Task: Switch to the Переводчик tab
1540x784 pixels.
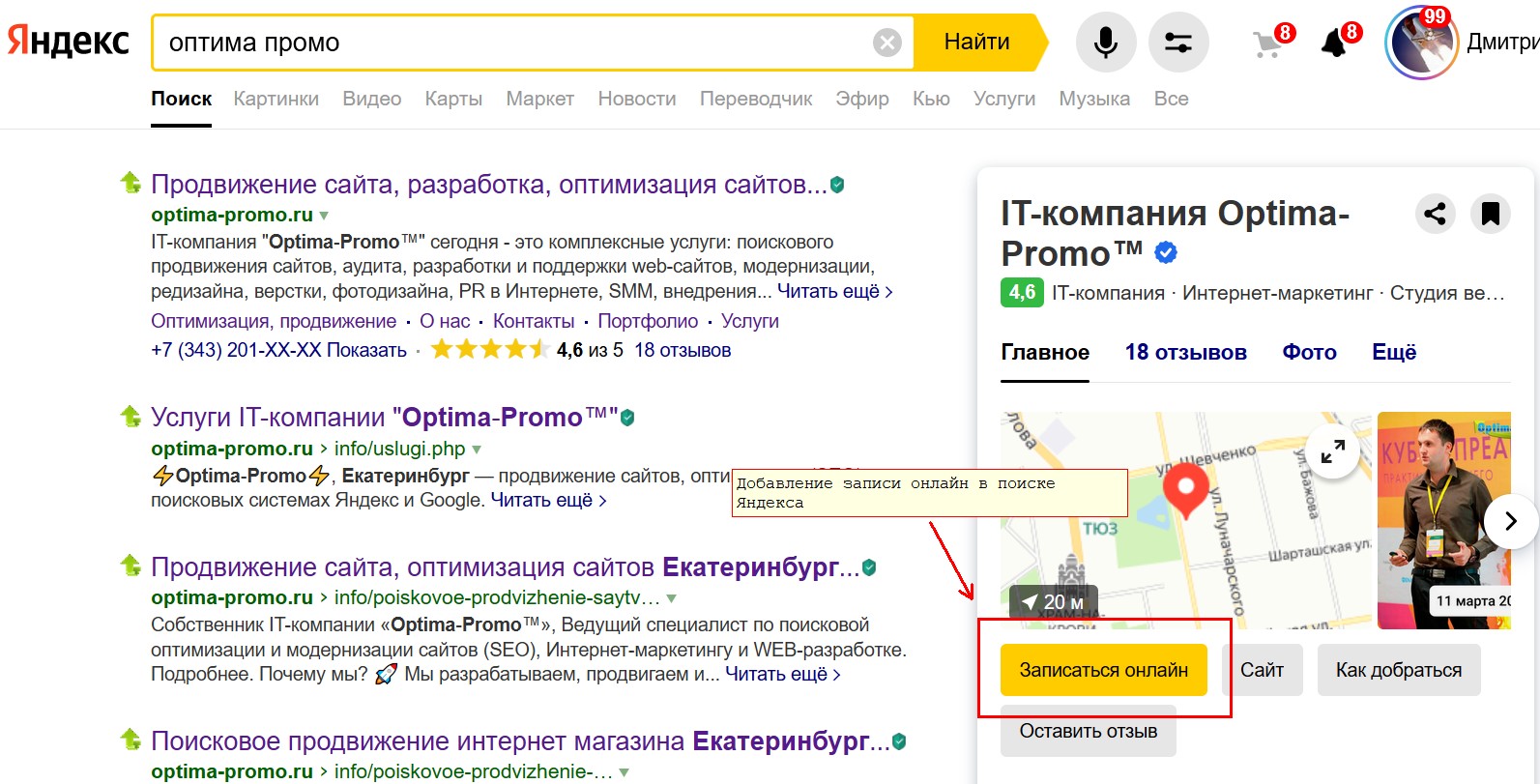Action: [x=756, y=99]
